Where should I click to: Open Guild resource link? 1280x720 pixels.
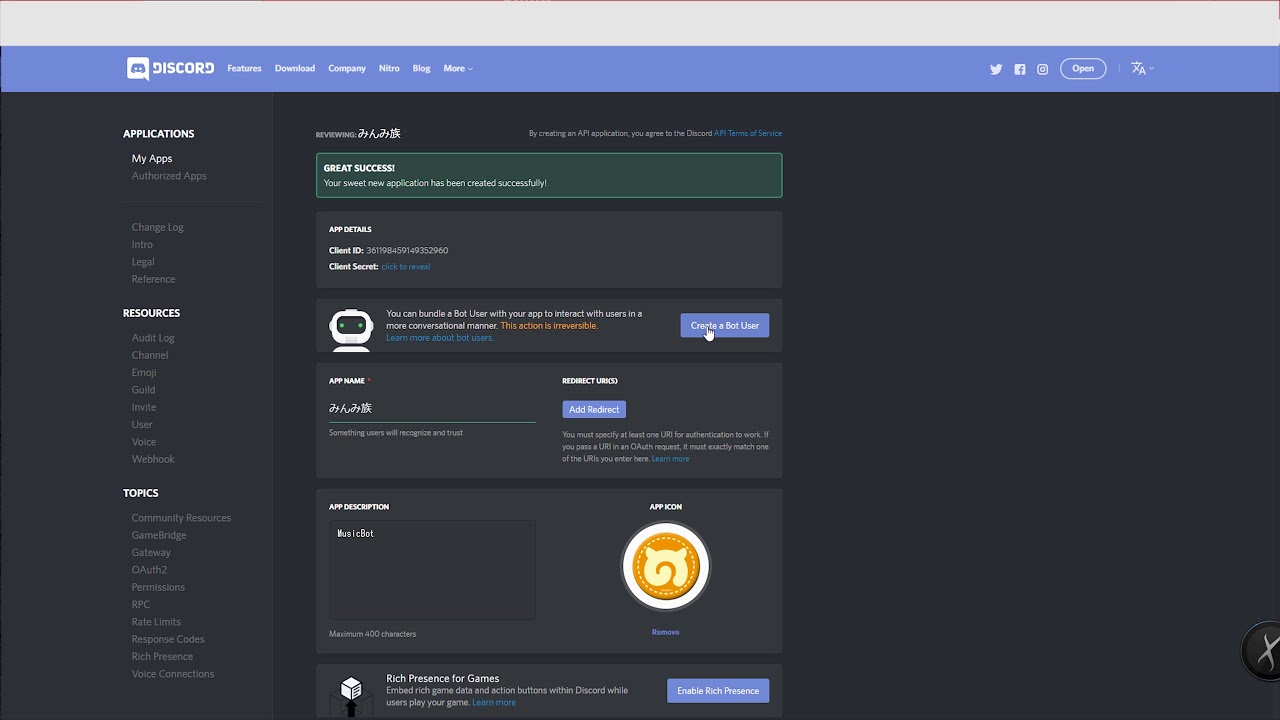tap(144, 390)
